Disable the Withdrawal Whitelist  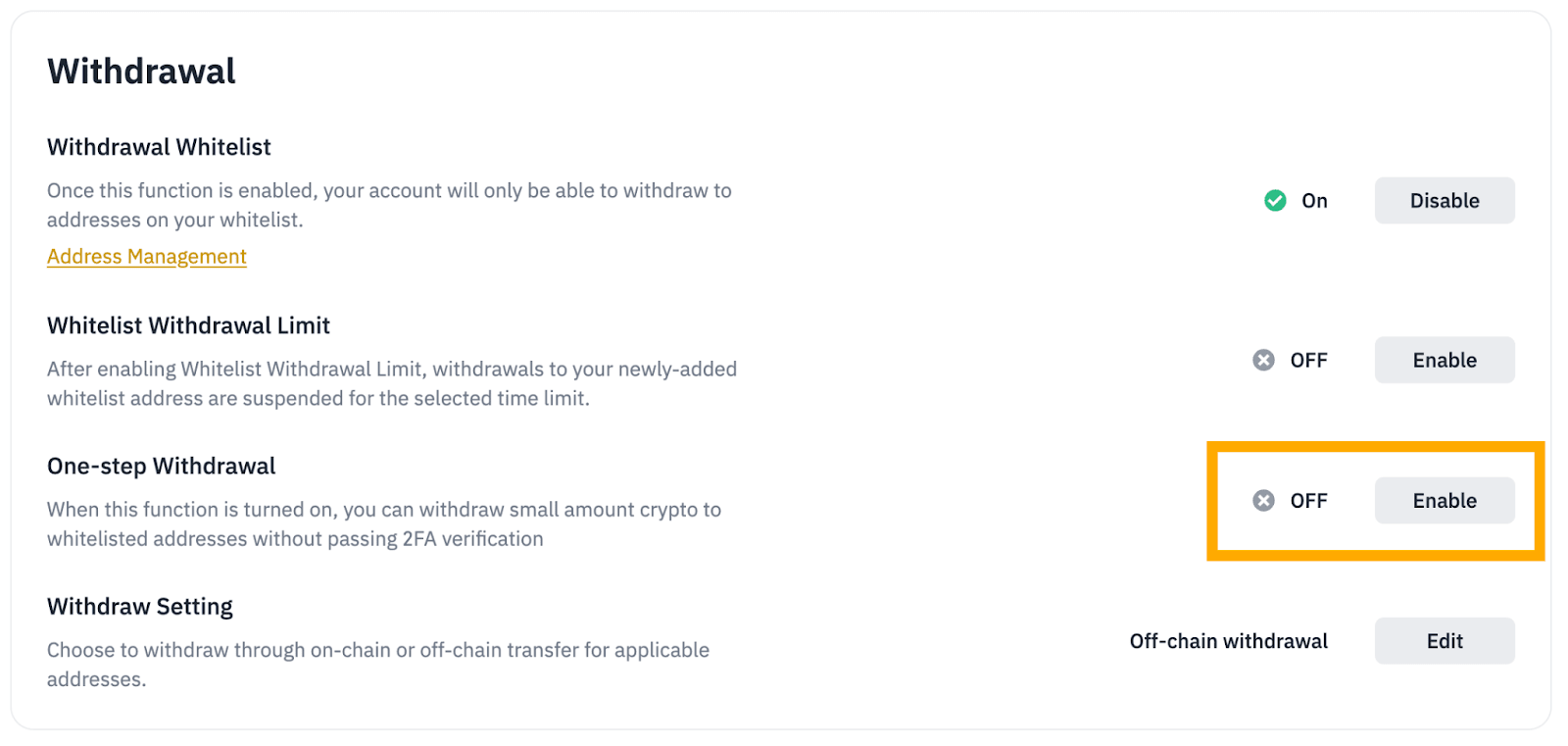1444,201
